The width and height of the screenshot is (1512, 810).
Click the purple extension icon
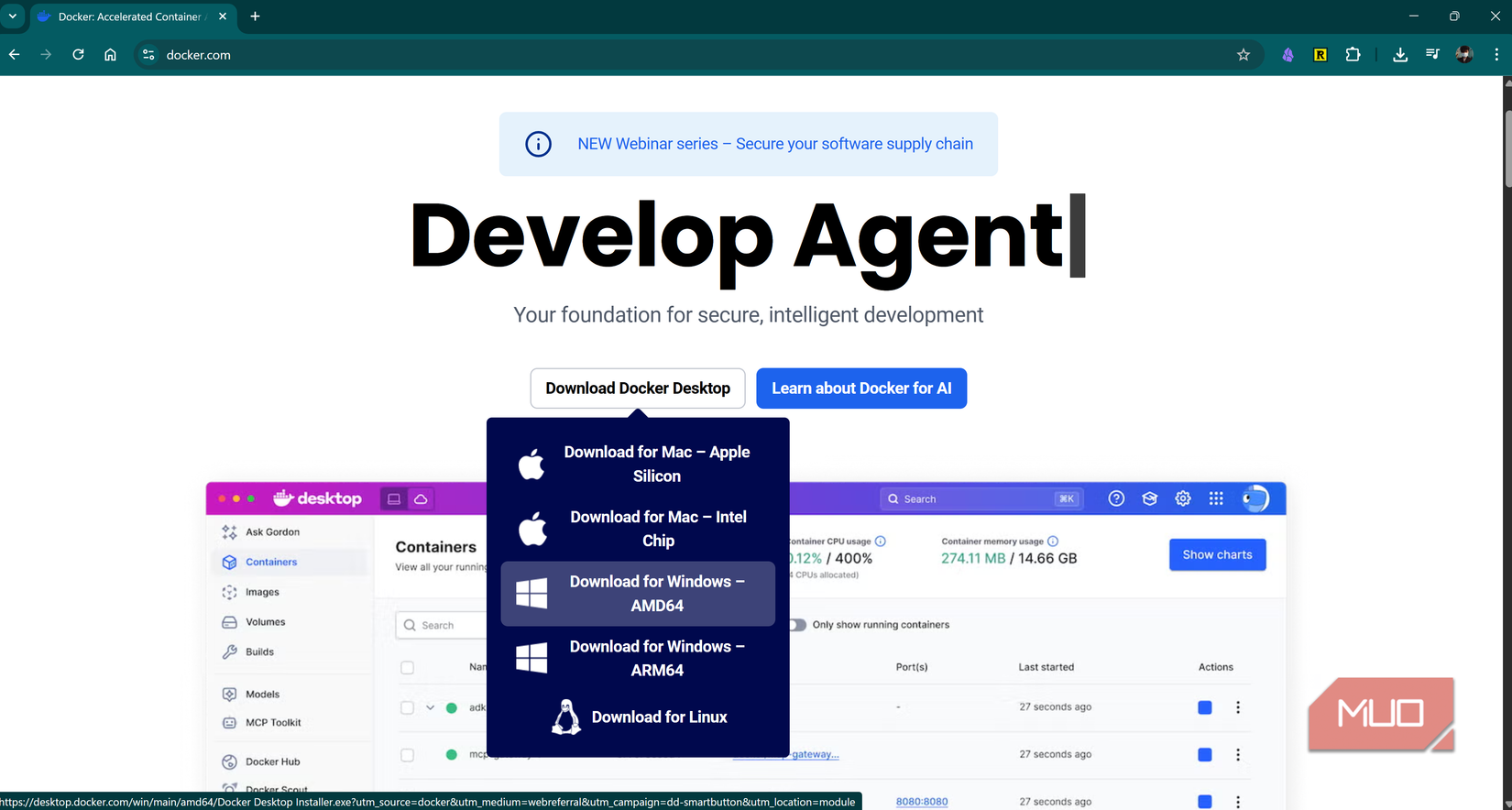coord(1287,55)
